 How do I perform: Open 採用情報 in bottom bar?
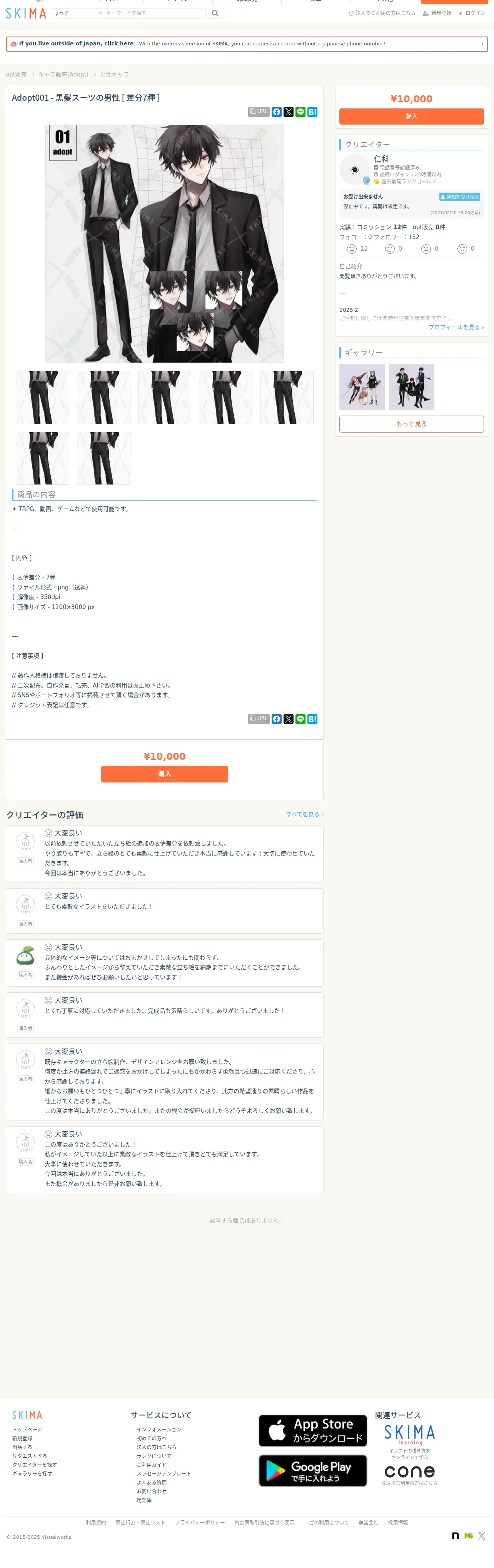[398, 1522]
